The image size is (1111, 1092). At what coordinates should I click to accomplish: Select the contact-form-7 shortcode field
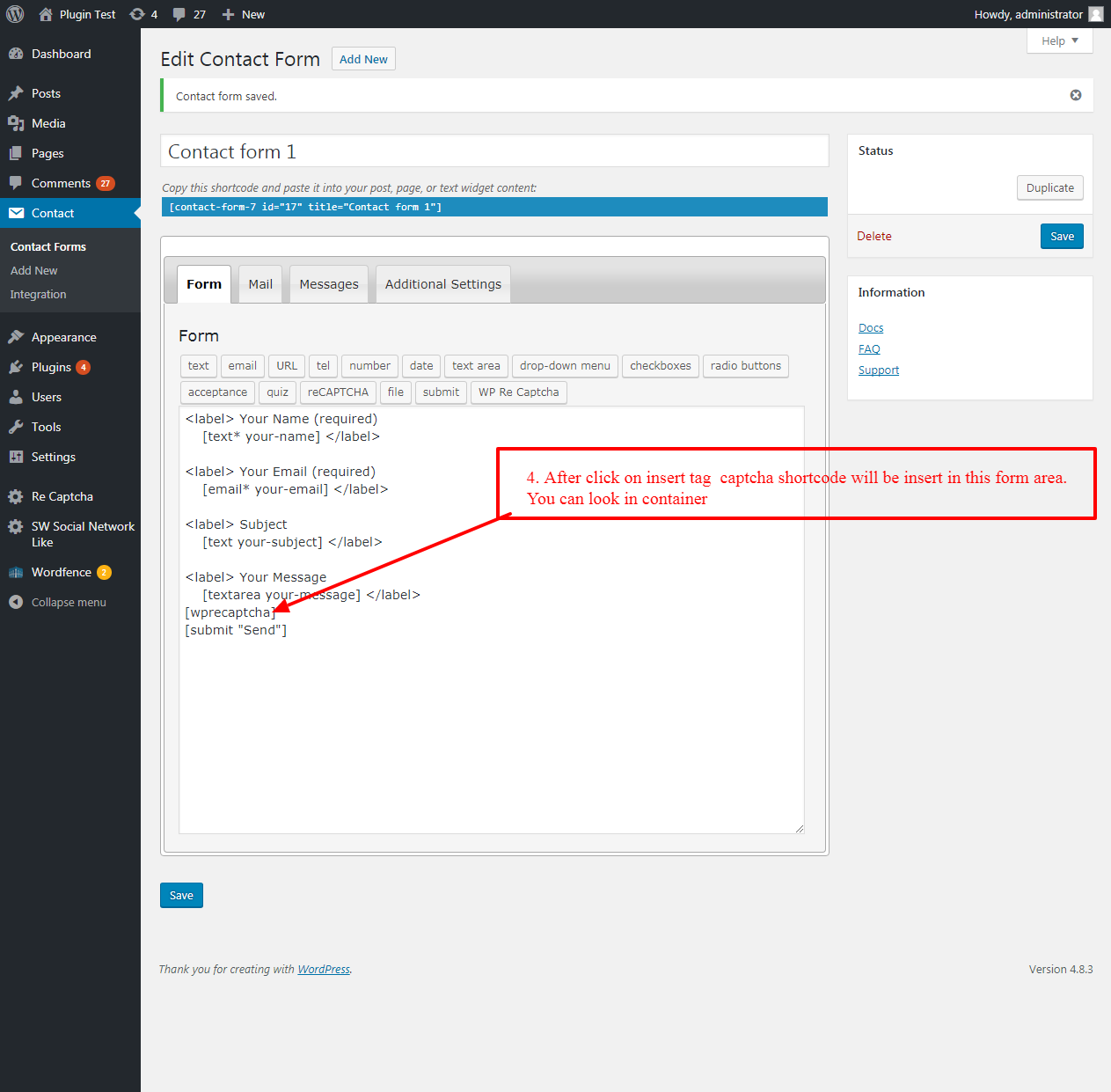point(494,207)
